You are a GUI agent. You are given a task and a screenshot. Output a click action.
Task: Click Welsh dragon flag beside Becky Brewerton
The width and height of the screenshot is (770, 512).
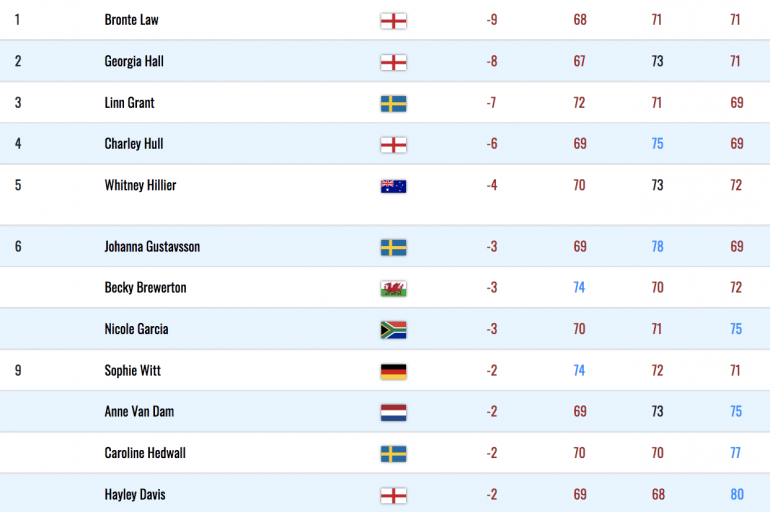pos(393,289)
